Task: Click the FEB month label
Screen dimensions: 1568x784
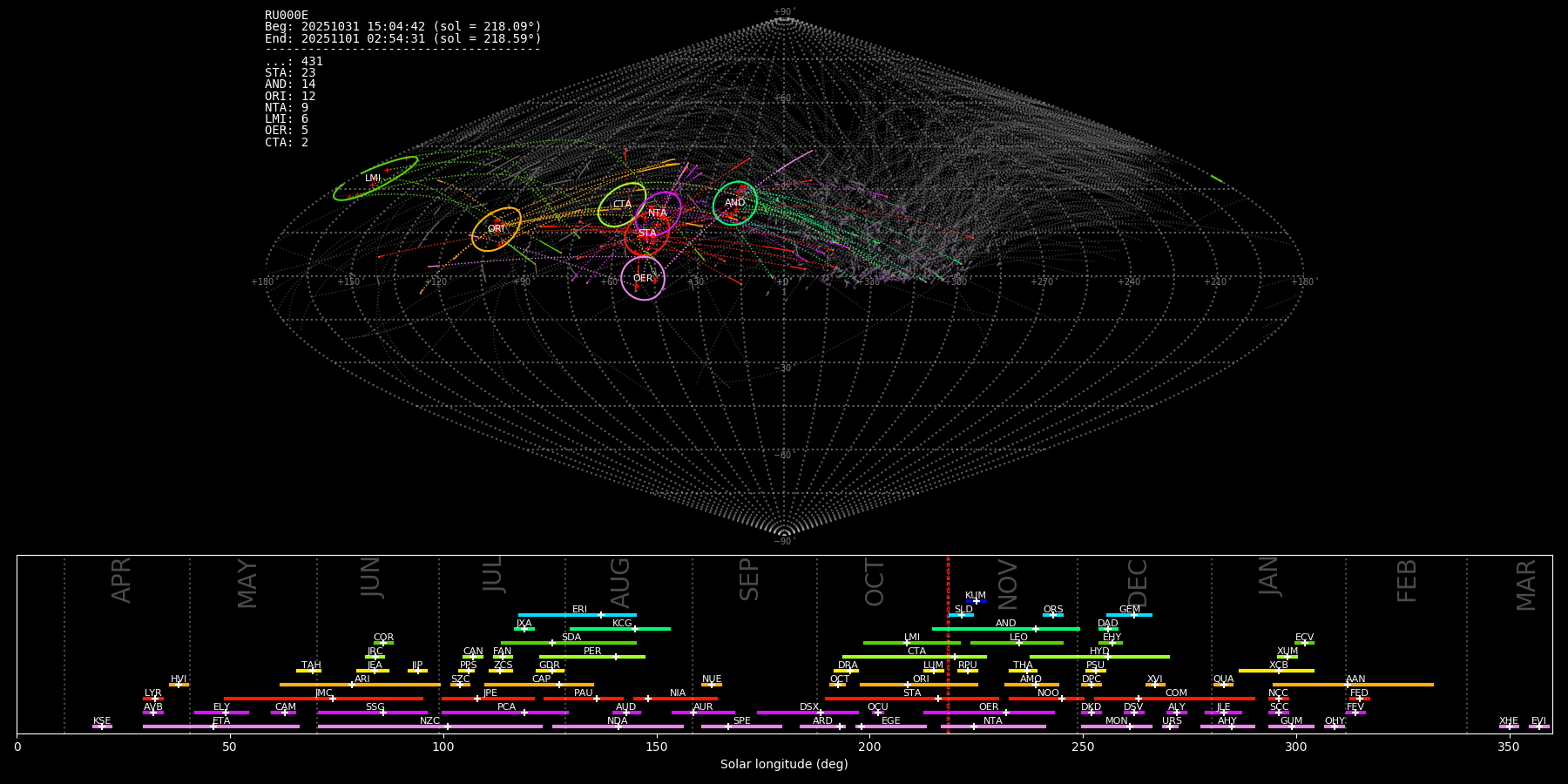Action: point(1407,581)
